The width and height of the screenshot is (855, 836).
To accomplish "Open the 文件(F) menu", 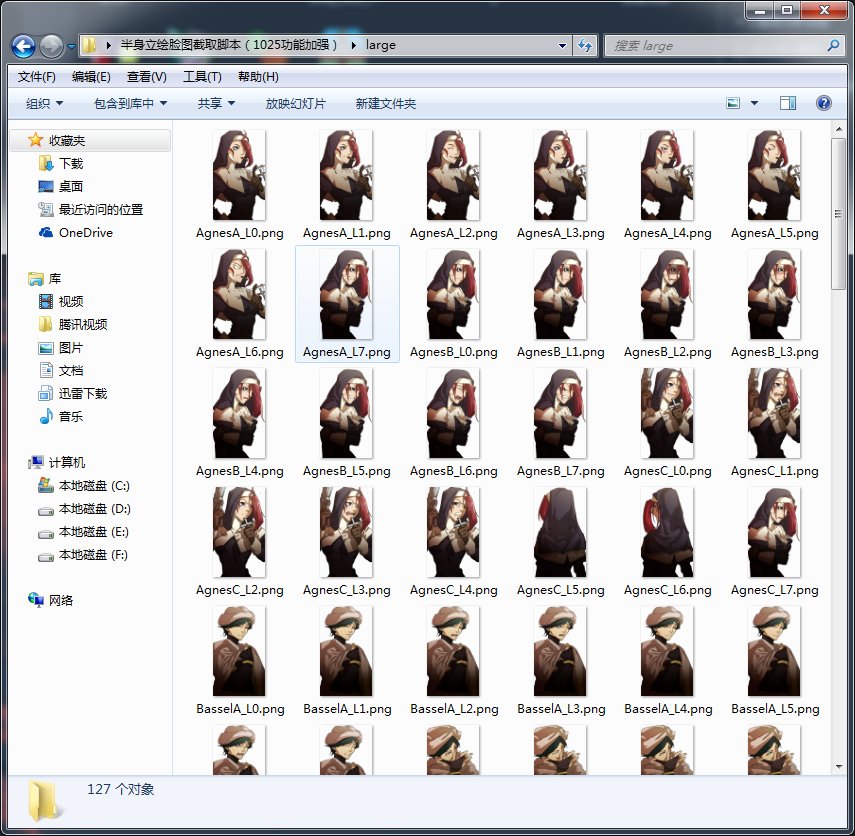I will point(37,77).
